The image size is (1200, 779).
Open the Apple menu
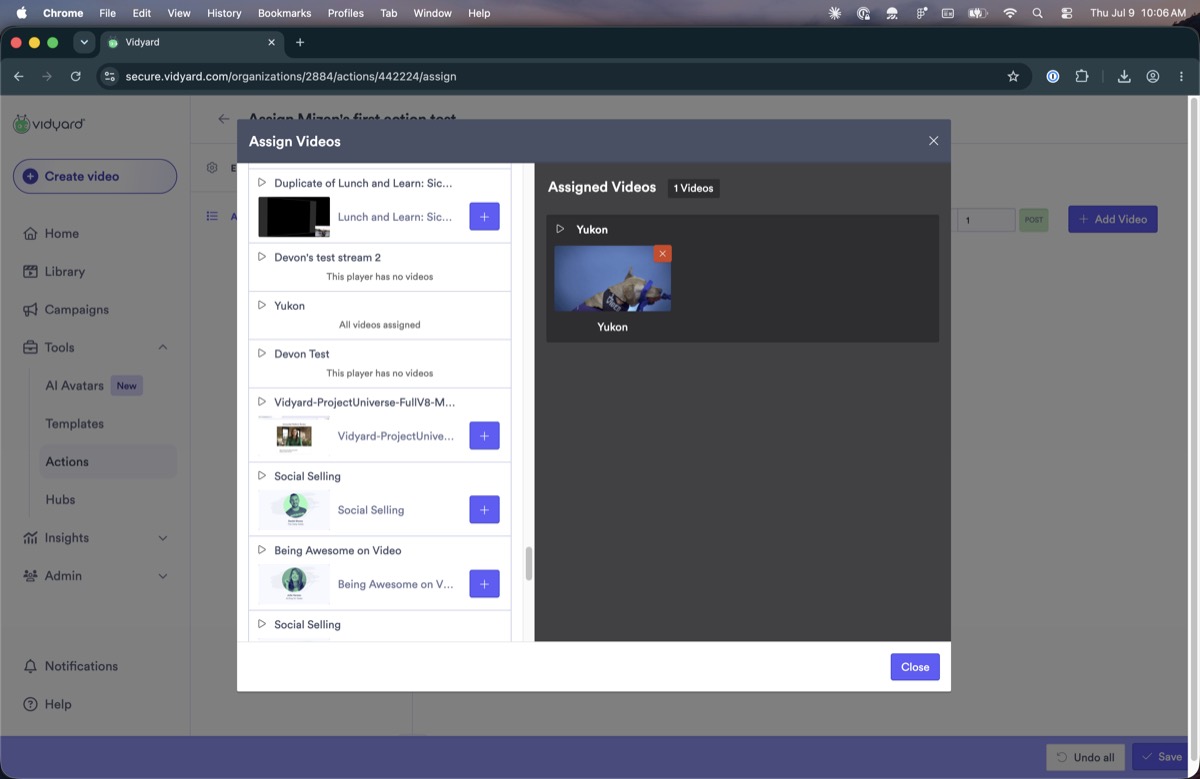21,13
